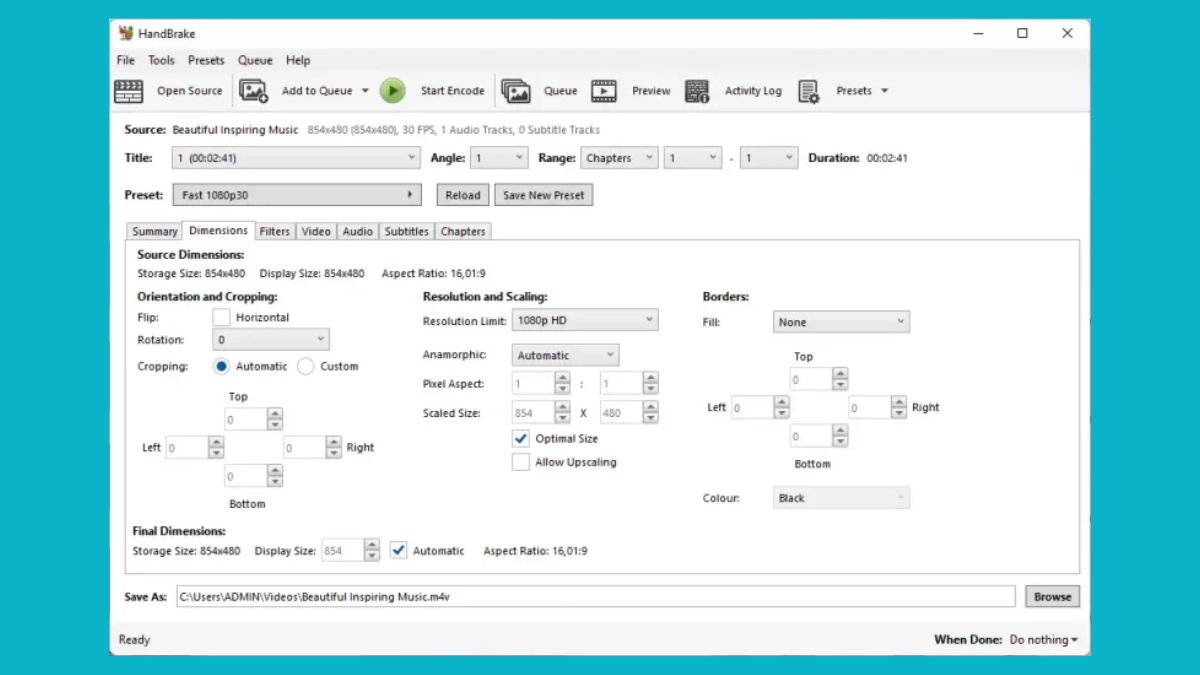Image resolution: width=1200 pixels, height=675 pixels.
Task: Click the cropping Bottom value field
Action: tap(246, 476)
